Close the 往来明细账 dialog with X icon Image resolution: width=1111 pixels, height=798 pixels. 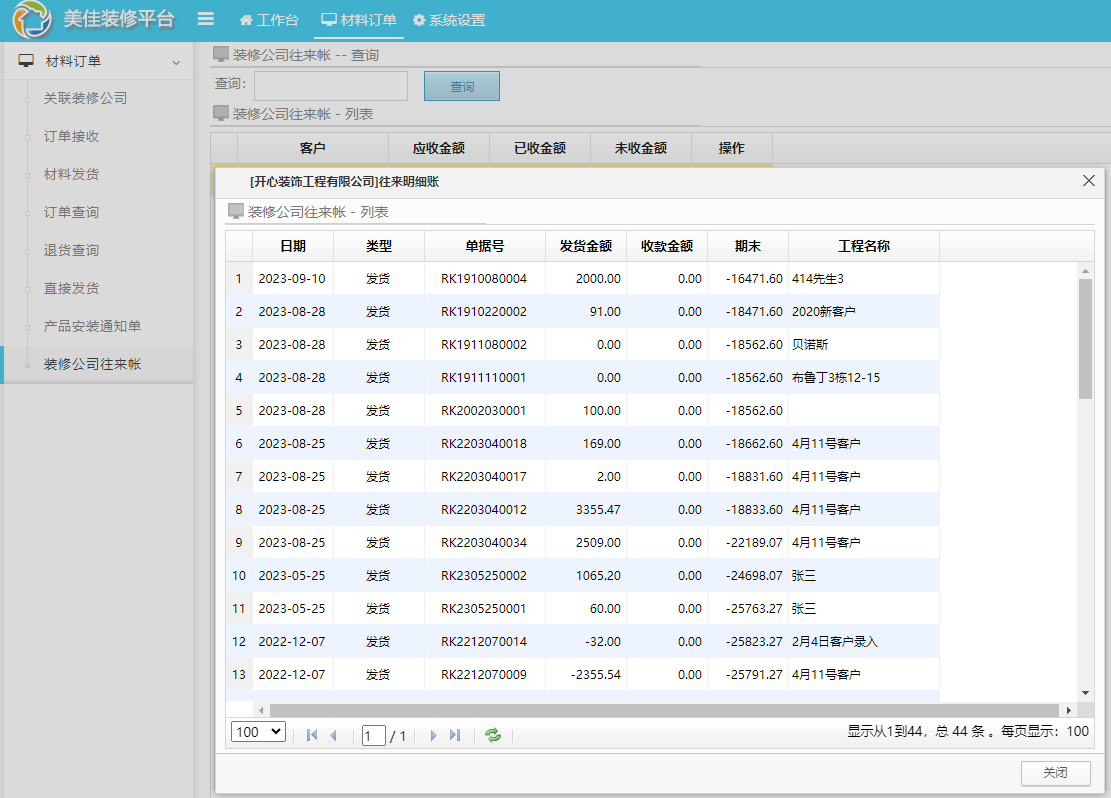click(x=1089, y=181)
